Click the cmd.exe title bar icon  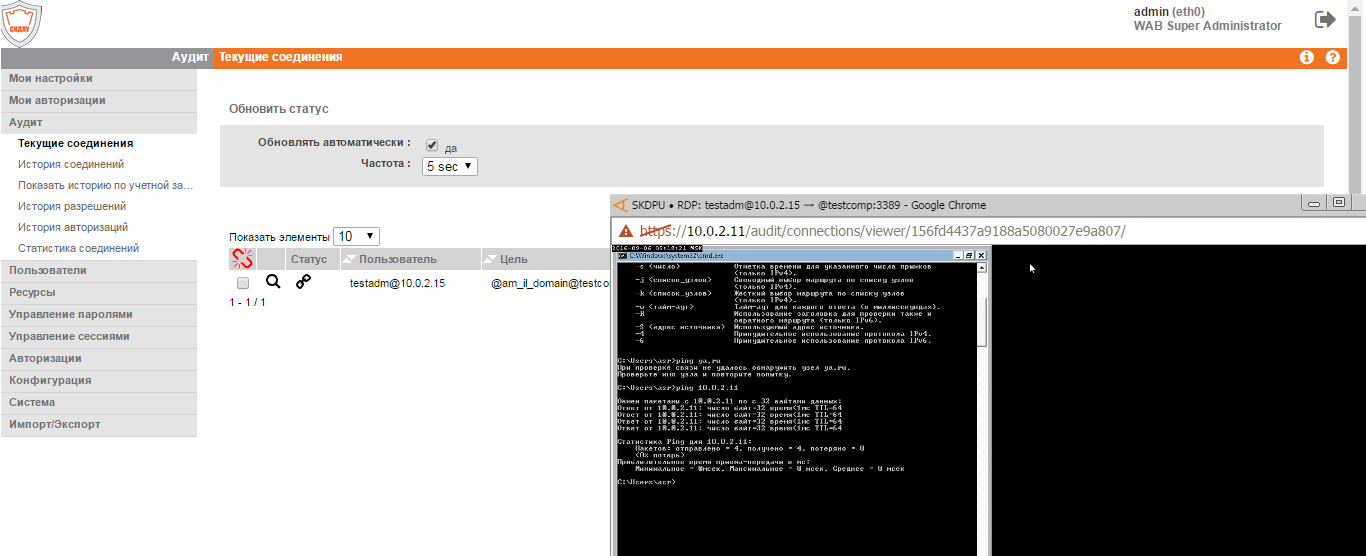tap(622, 257)
